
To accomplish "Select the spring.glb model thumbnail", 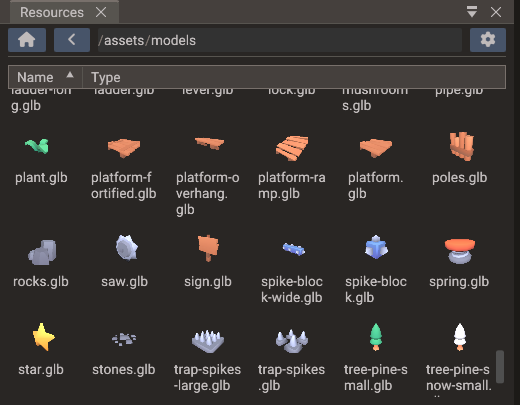I will [460, 251].
